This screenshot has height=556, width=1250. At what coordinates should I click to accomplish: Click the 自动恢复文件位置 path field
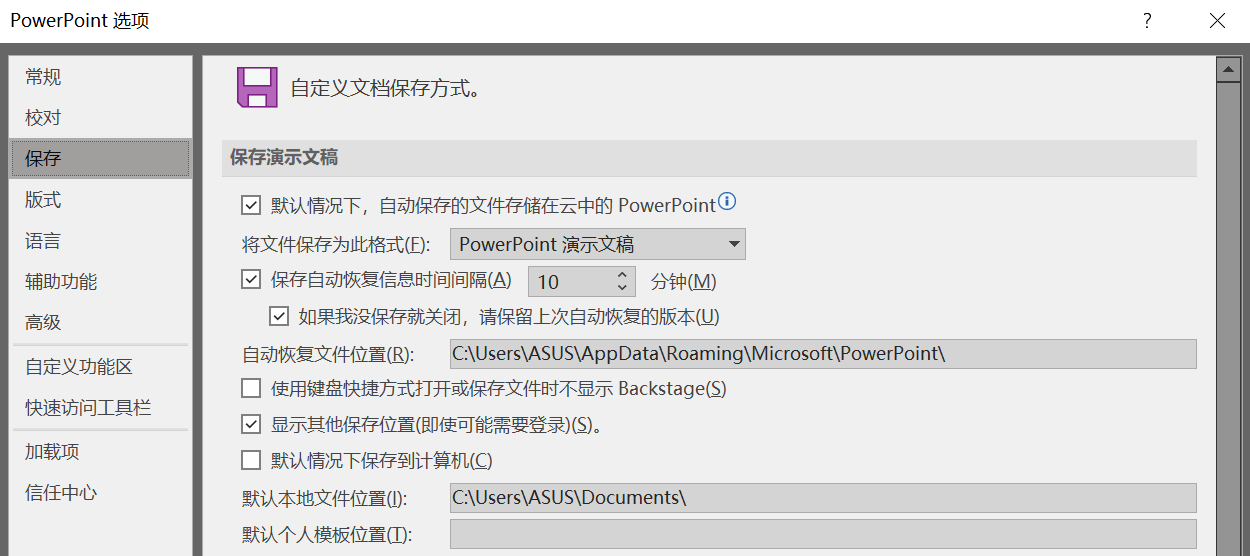(823, 354)
